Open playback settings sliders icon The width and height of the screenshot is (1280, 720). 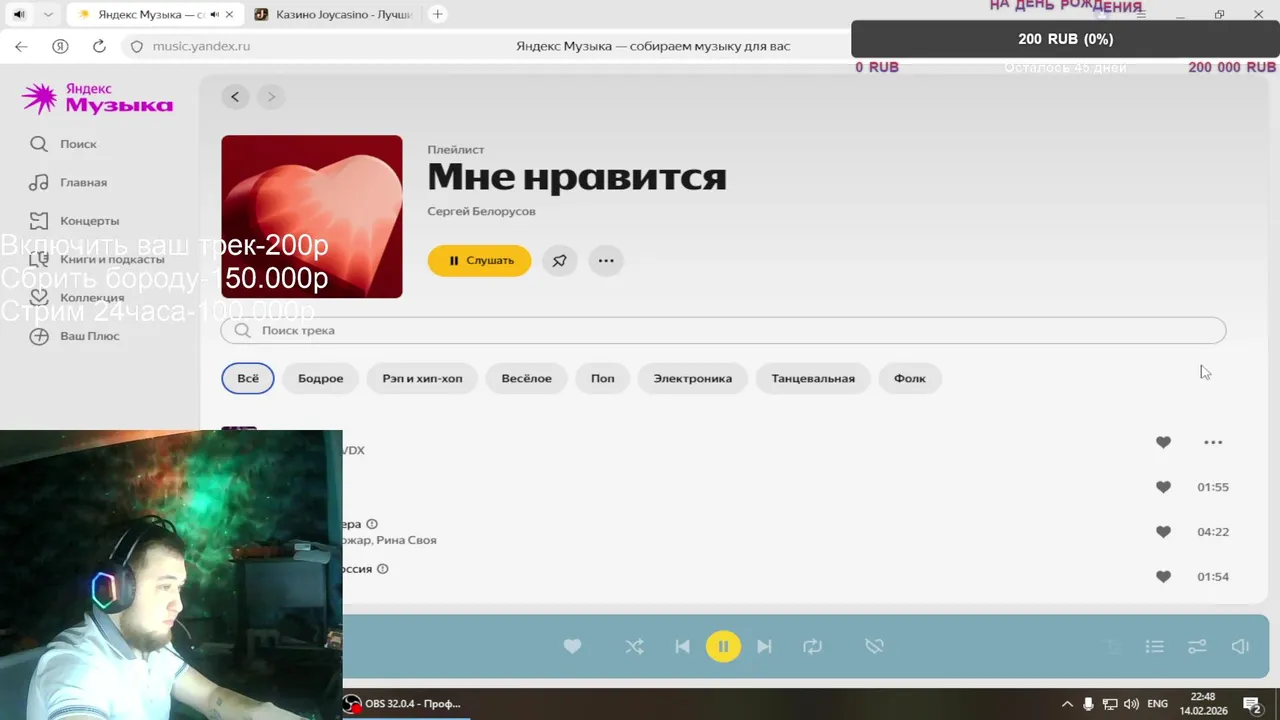(1197, 647)
